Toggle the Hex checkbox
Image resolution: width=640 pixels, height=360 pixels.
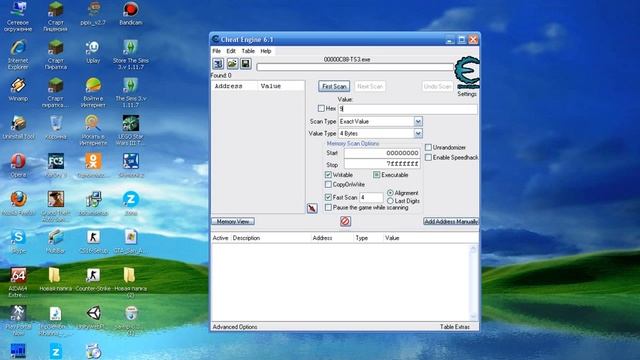click(321, 108)
